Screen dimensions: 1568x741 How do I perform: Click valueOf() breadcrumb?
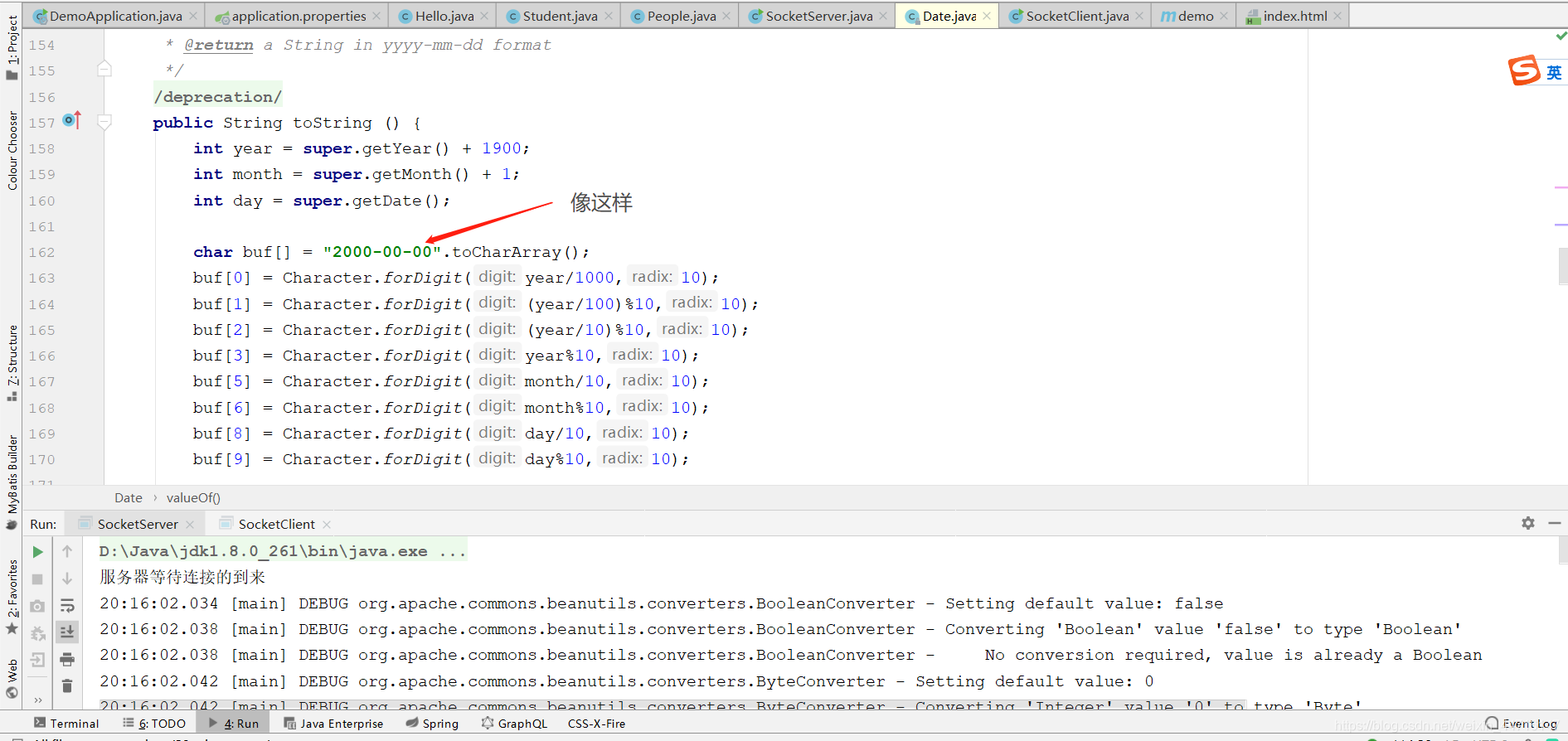click(193, 497)
